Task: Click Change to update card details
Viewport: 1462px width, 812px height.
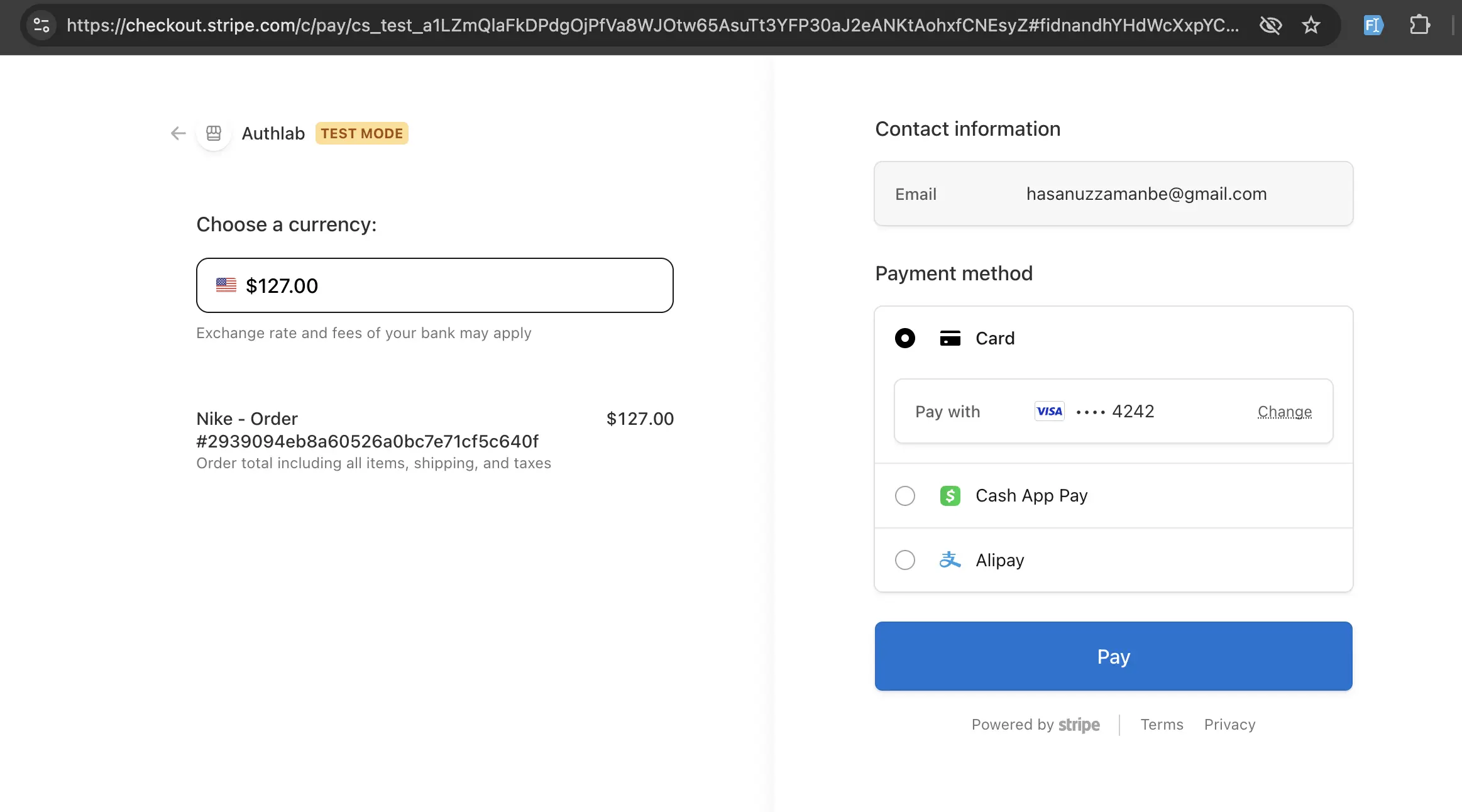Action: (x=1284, y=411)
